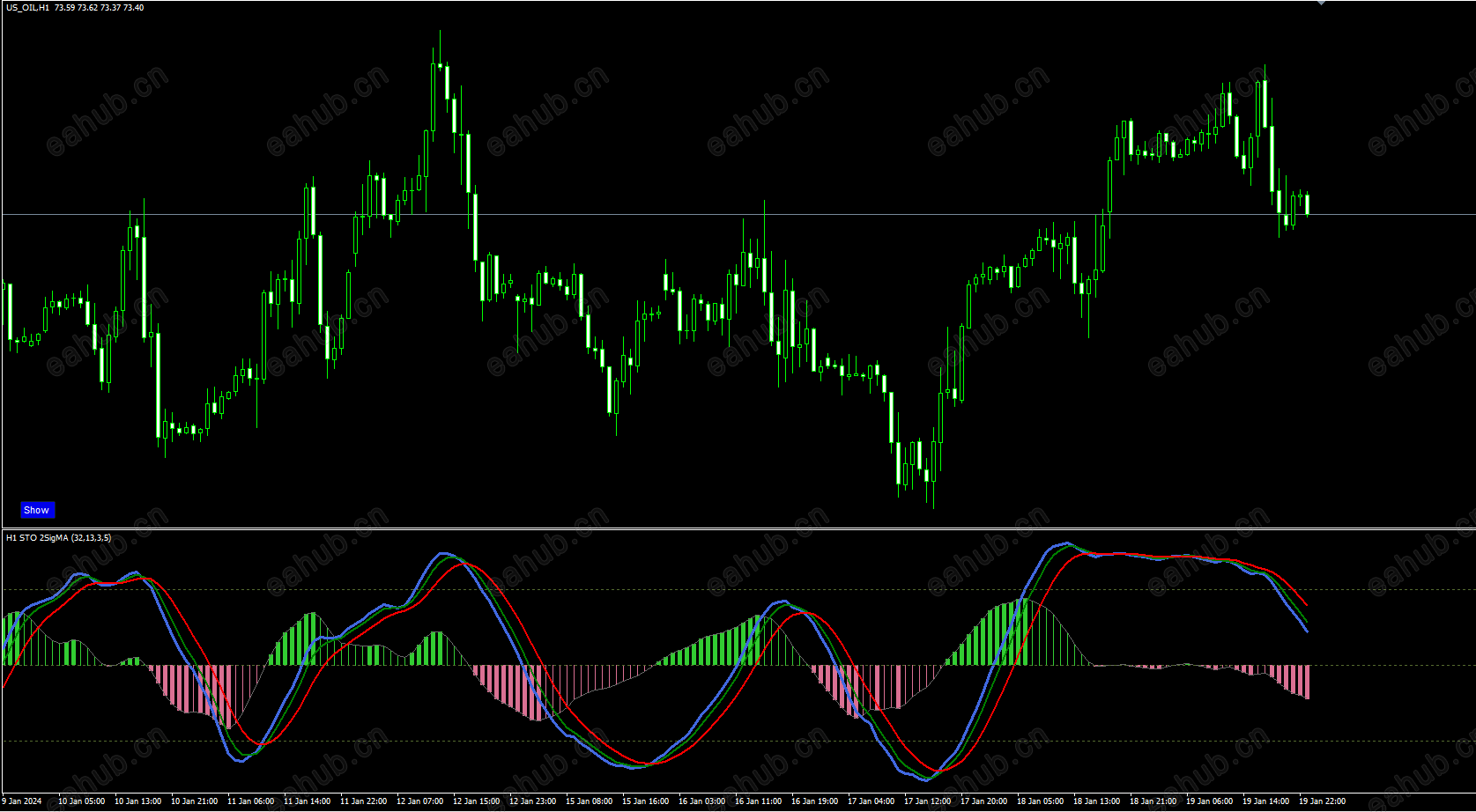Screen dimensions: 1476x812
Task: Click the 10 Jan 05:00 time label
Action: (x=81, y=801)
